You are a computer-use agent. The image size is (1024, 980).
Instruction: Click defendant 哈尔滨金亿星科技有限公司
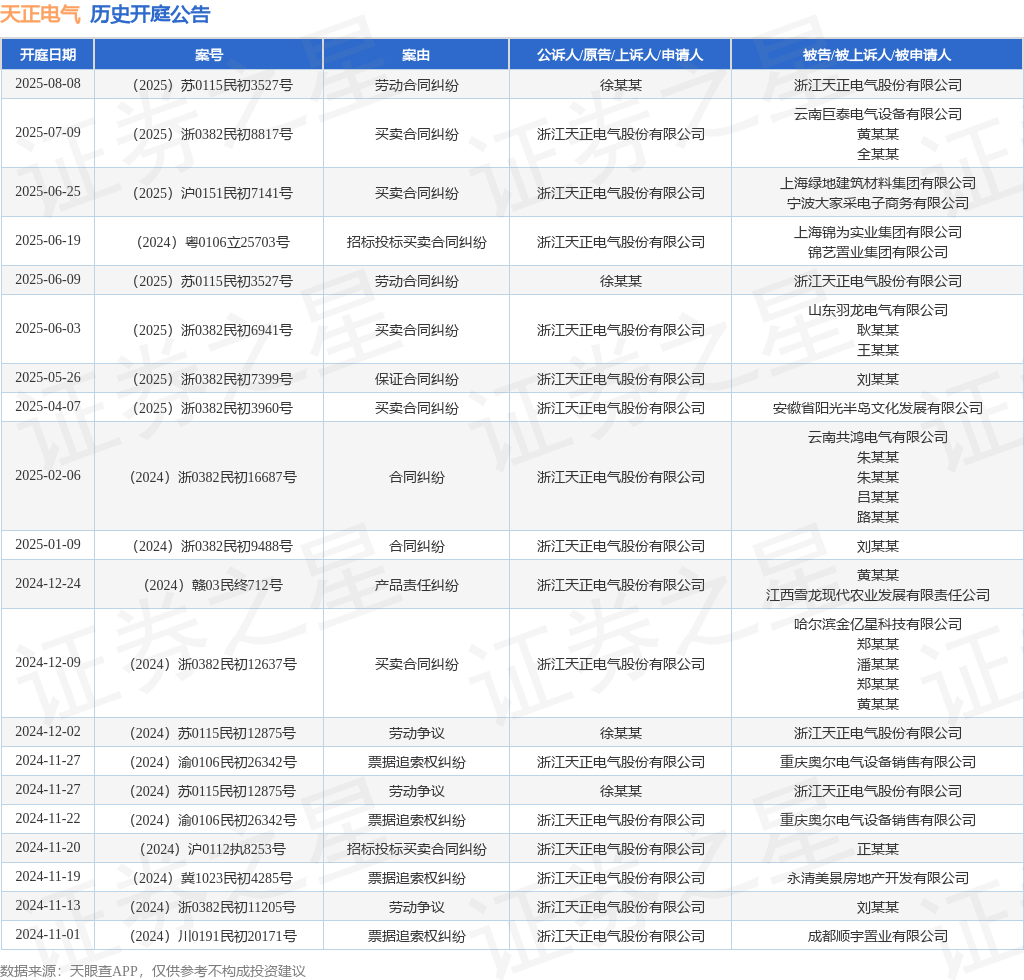(877, 625)
